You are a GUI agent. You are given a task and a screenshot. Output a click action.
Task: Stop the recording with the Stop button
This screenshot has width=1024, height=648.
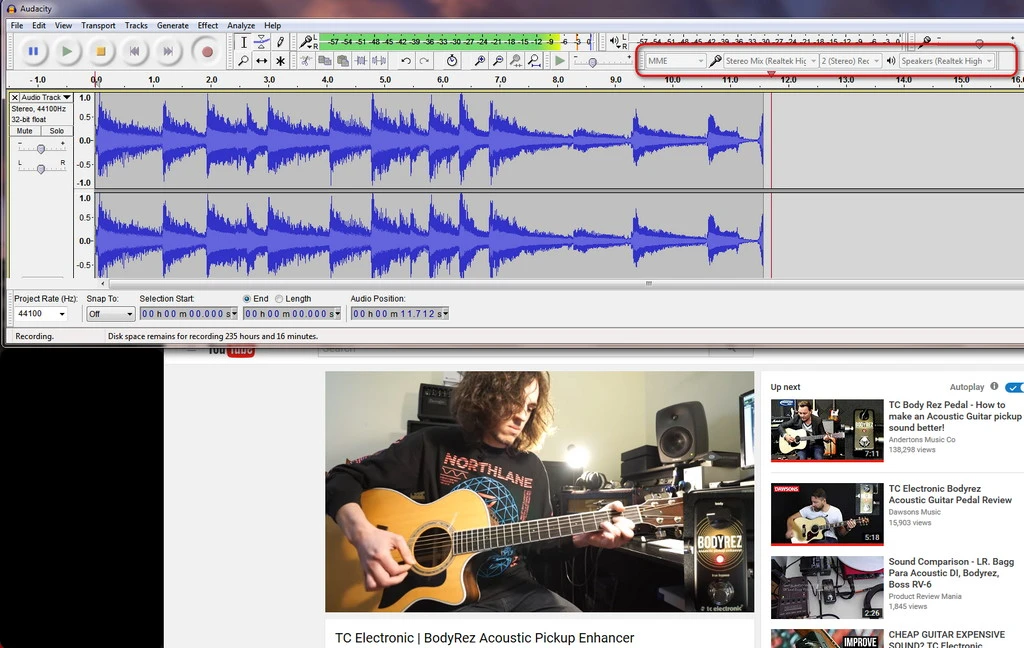point(101,51)
